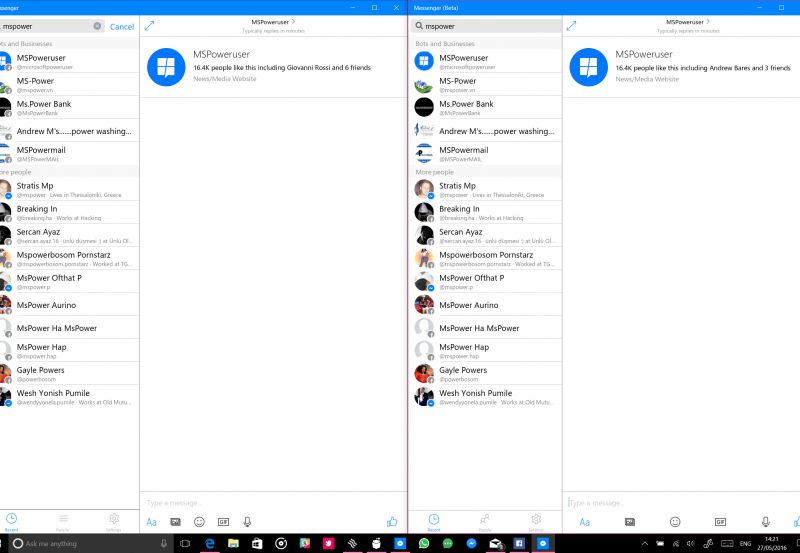This screenshot has width=800, height=553.
Task: Click the mspower search field in the Messenger (Beta) window
Action: pos(485,26)
